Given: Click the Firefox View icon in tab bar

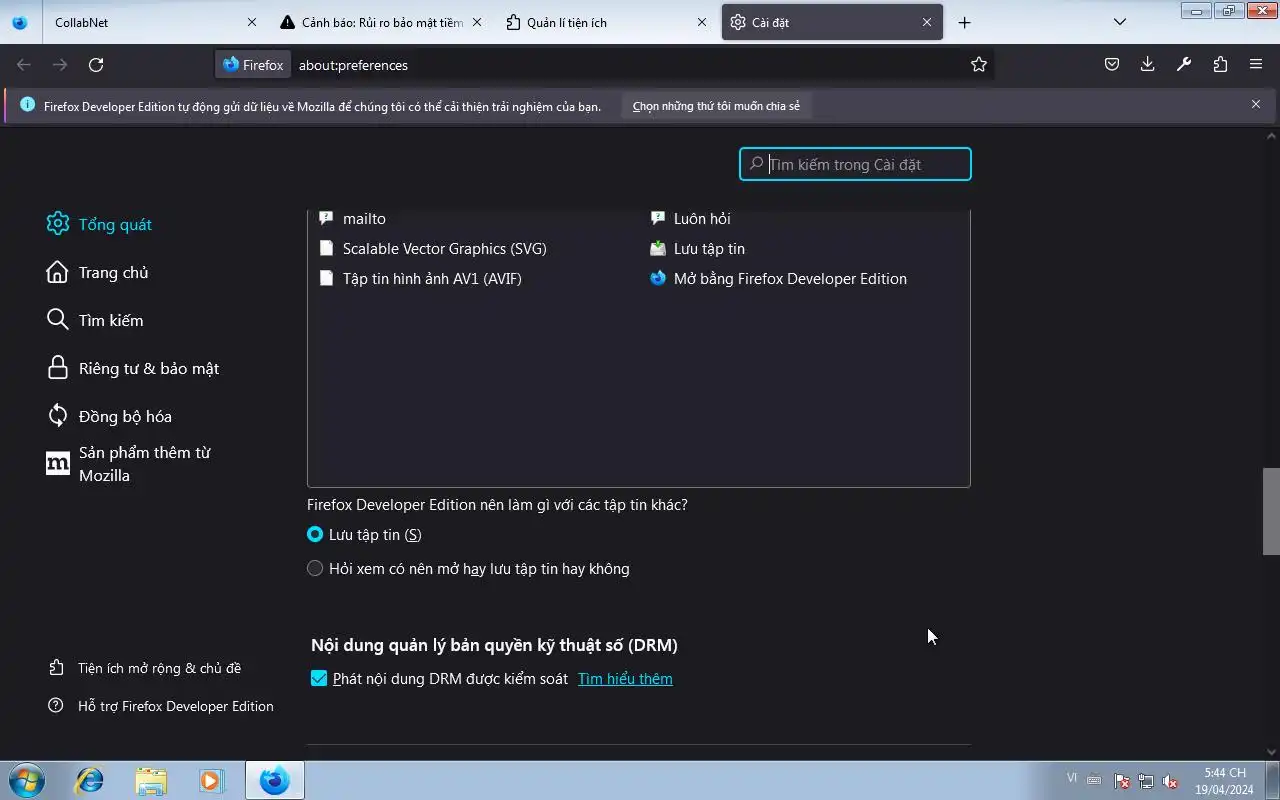Looking at the screenshot, I should point(20,22).
